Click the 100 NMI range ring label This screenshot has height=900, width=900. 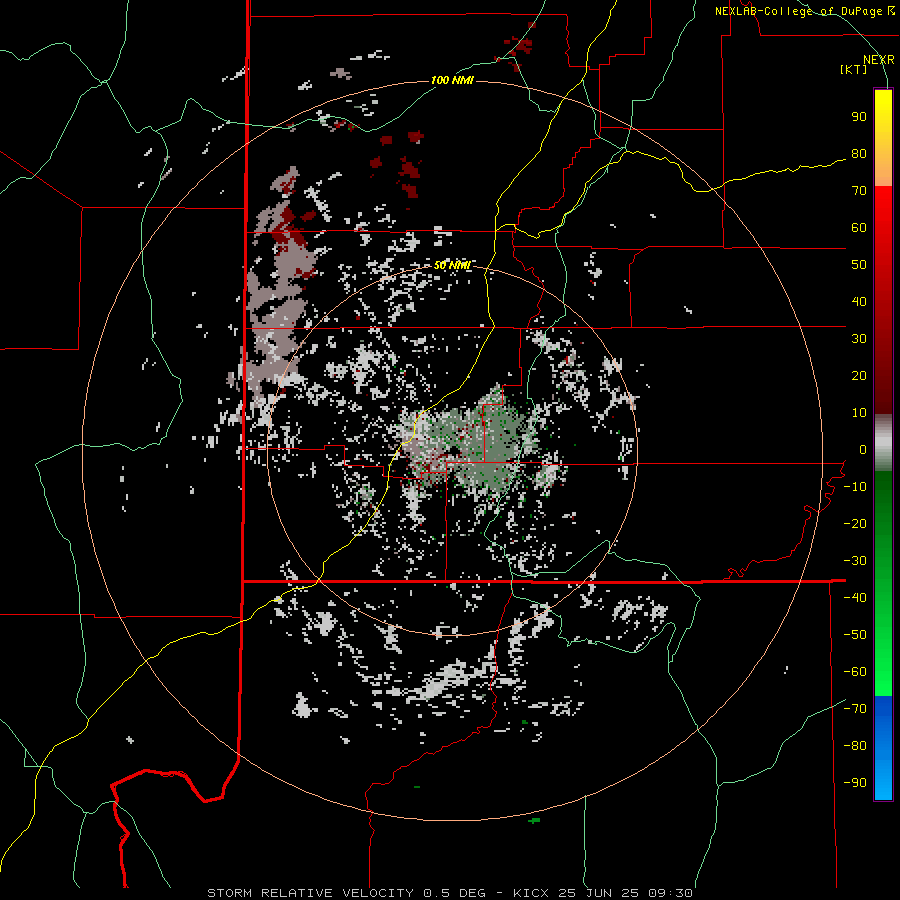click(x=452, y=80)
